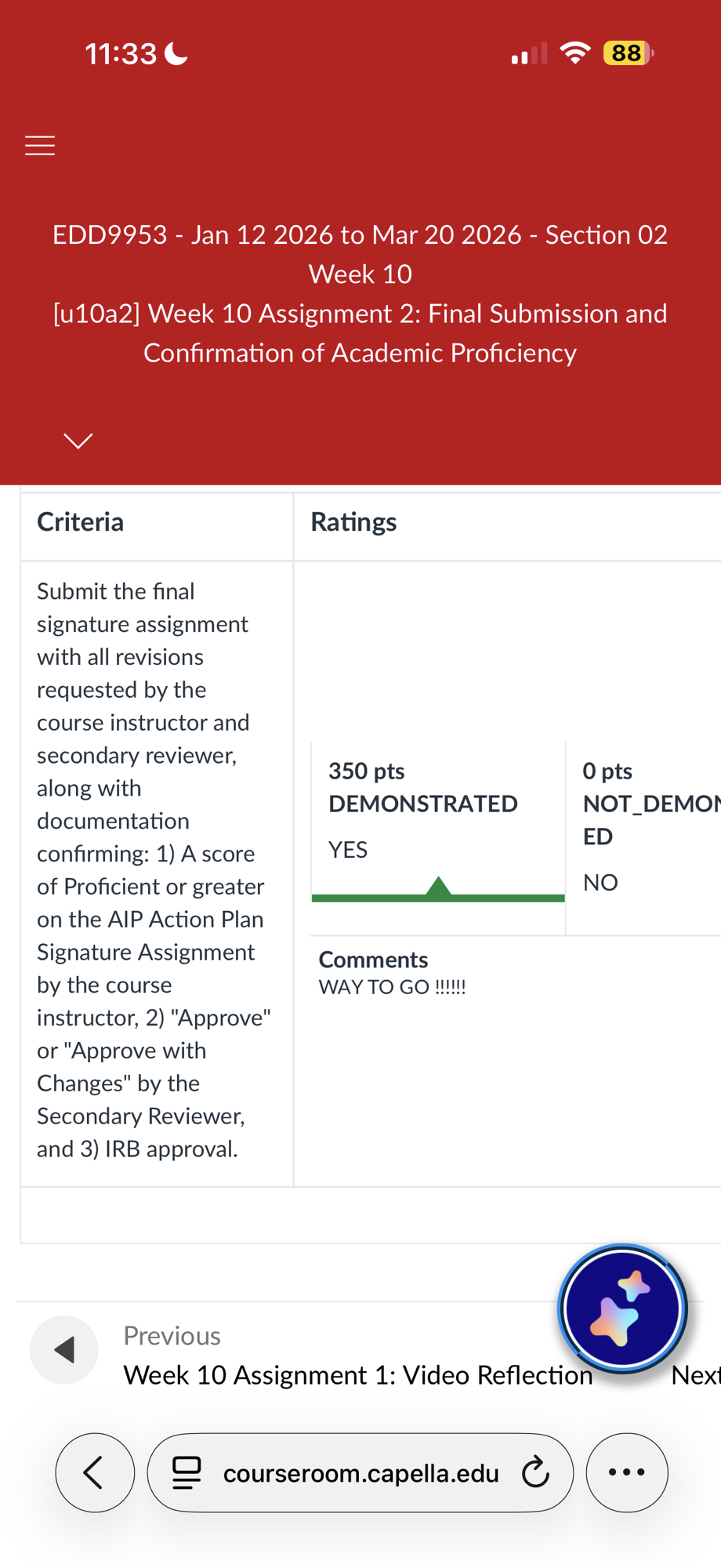The width and height of the screenshot is (721, 1568).
Task: Tap the Week 10 module heading
Action: [x=360, y=274]
